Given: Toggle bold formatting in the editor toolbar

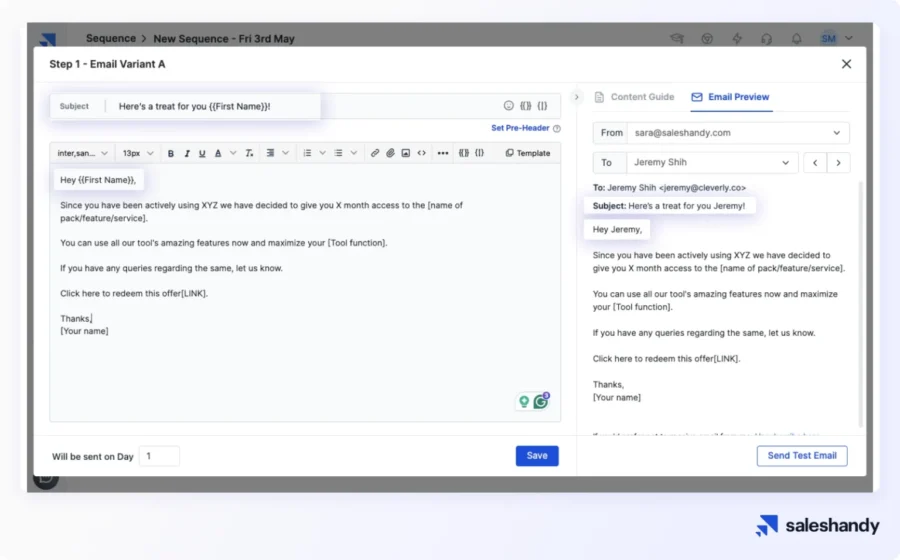Looking at the screenshot, I should (x=171, y=154).
